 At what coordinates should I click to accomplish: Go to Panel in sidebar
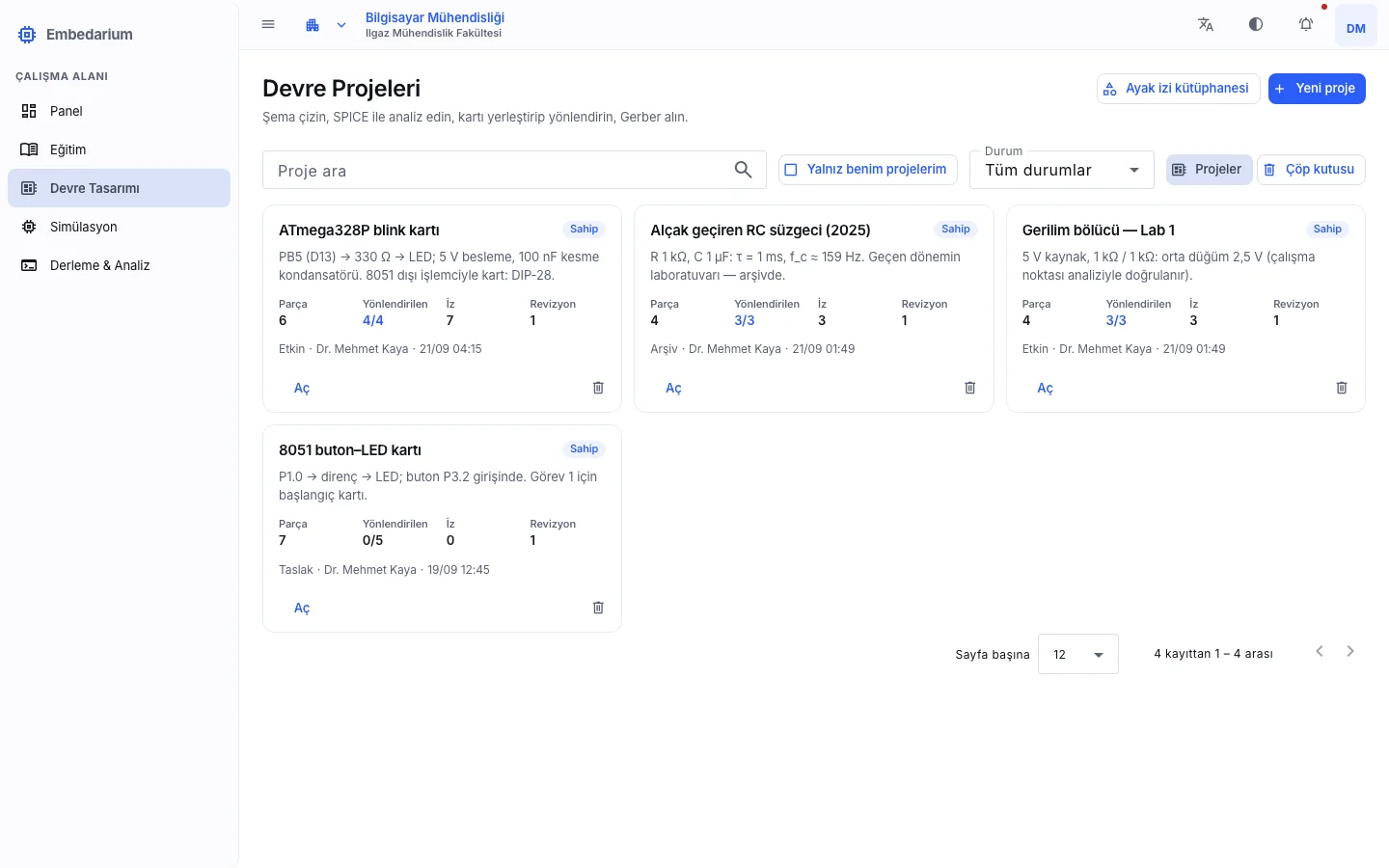point(119,111)
